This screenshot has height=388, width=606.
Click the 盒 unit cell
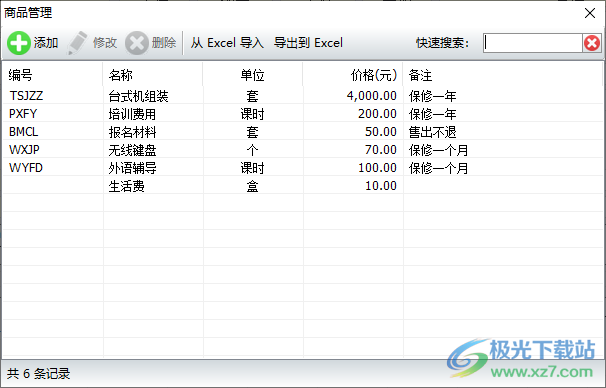(x=252, y=186)
